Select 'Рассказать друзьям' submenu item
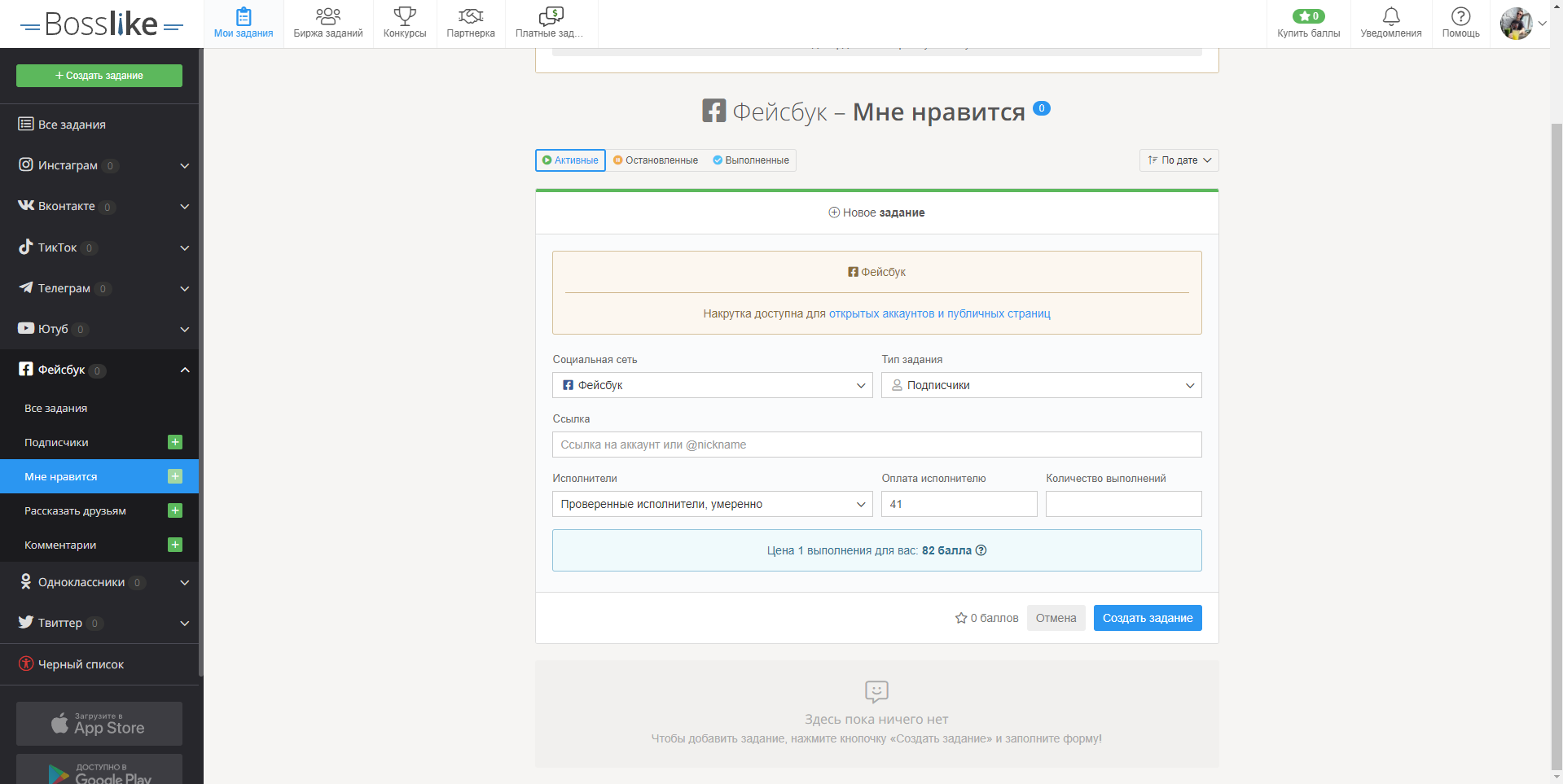The width and height of the screenshot is (1563, 784). [75, 510]
